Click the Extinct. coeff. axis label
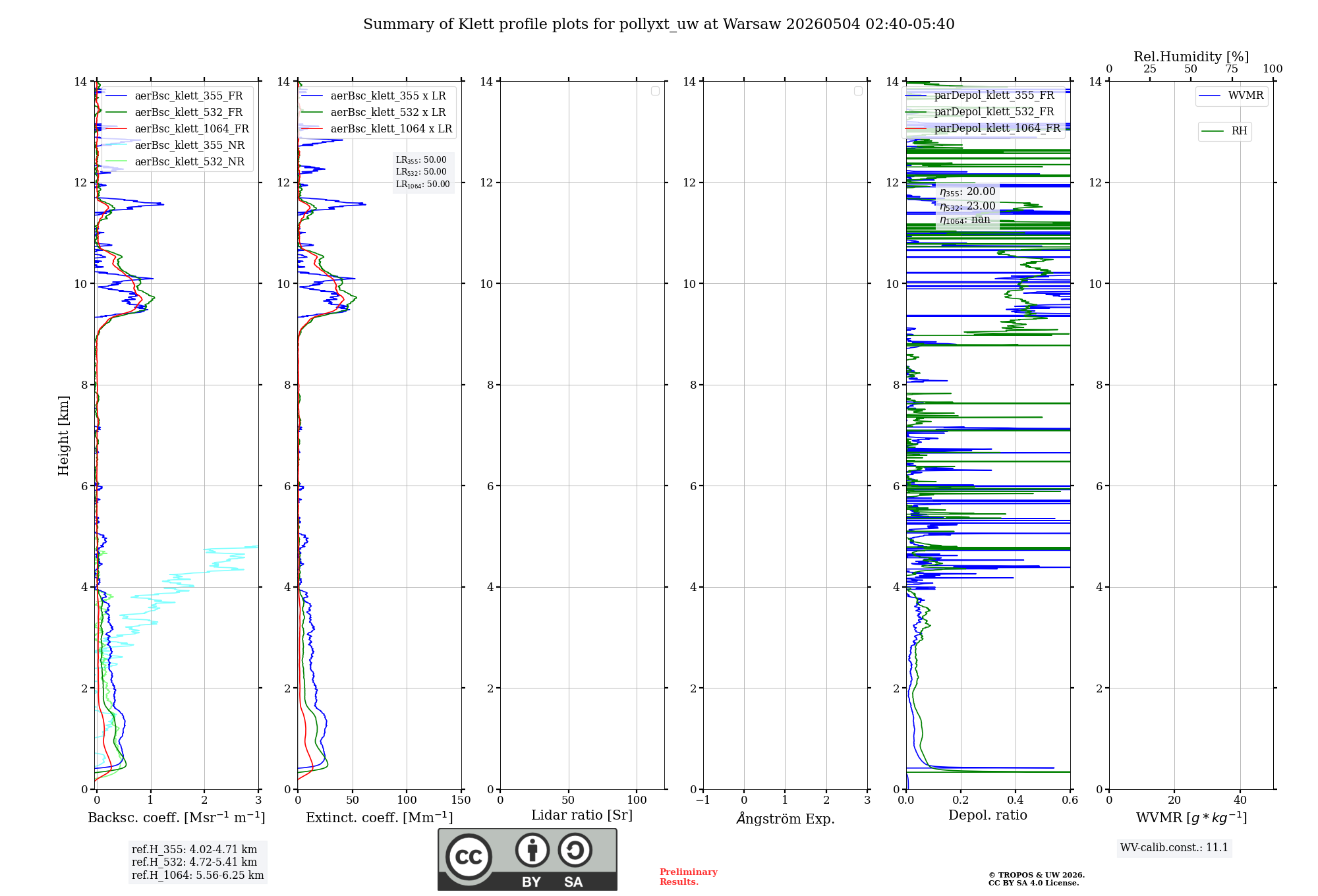The height and width of the screenshot is (896, 1318). point(380,818)
